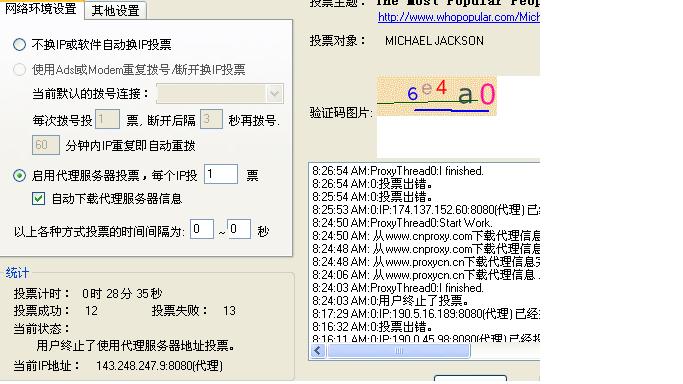Choose 启用代理服务器投票 radio button
Screen dimensions: 683x384
19,176
